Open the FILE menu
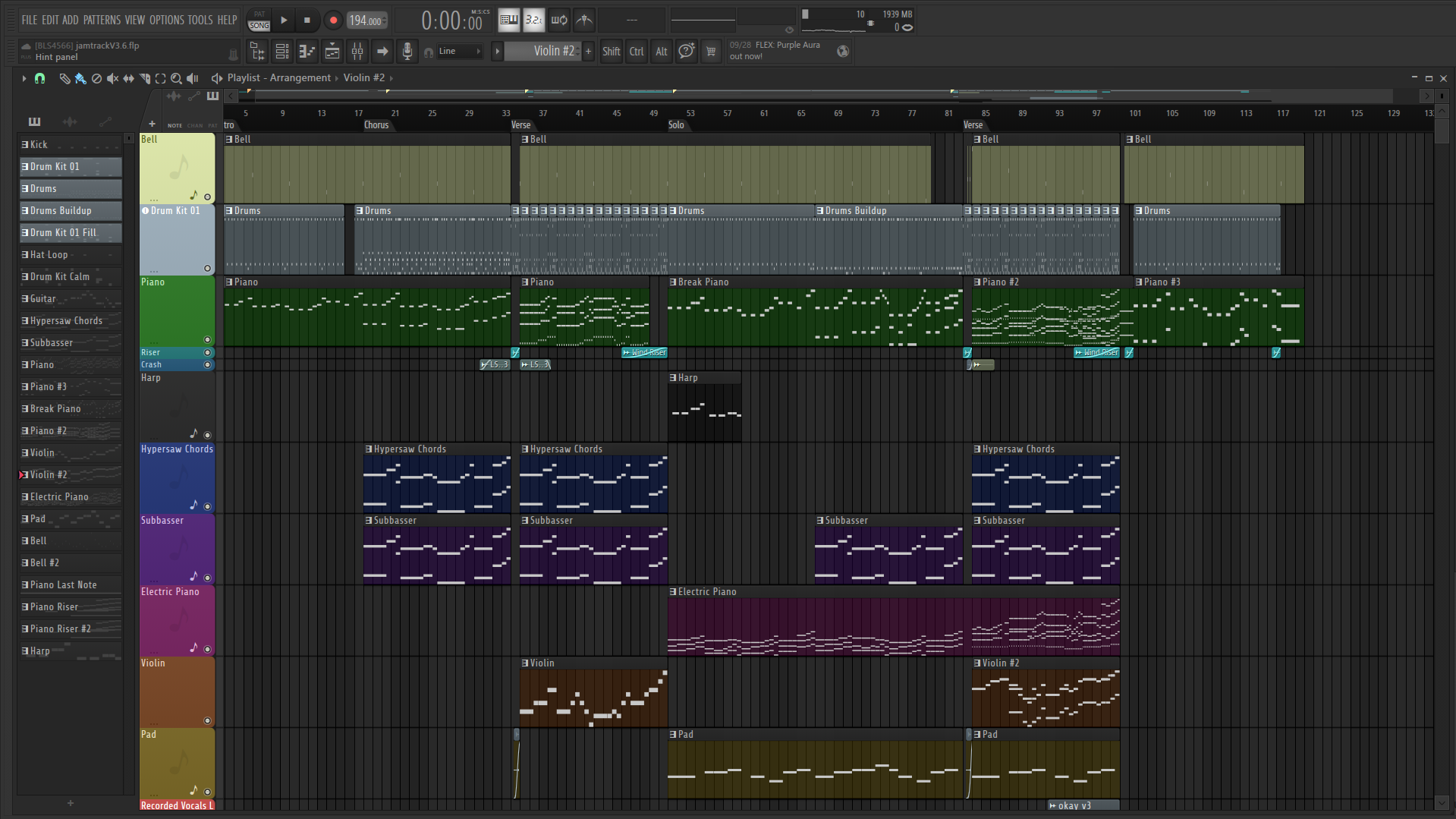Viewport: 1456px width, 819px height. (x=29, y=20)
